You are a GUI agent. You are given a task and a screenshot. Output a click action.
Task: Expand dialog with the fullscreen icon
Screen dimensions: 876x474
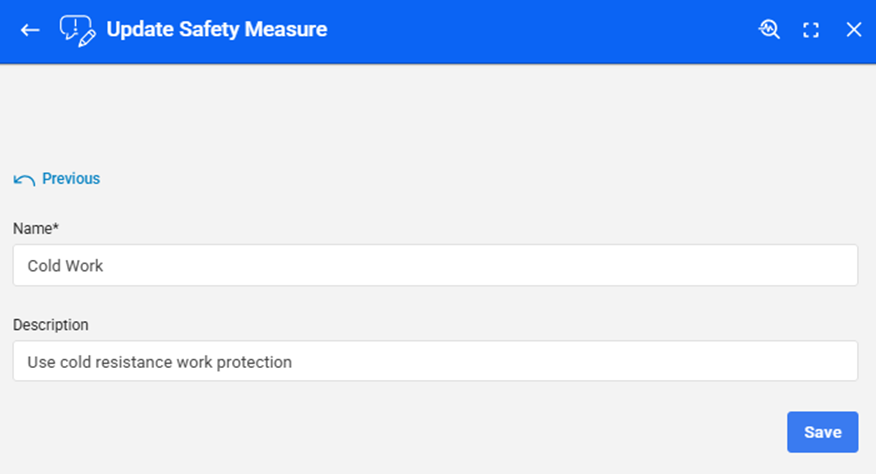(x=811, y=30)
